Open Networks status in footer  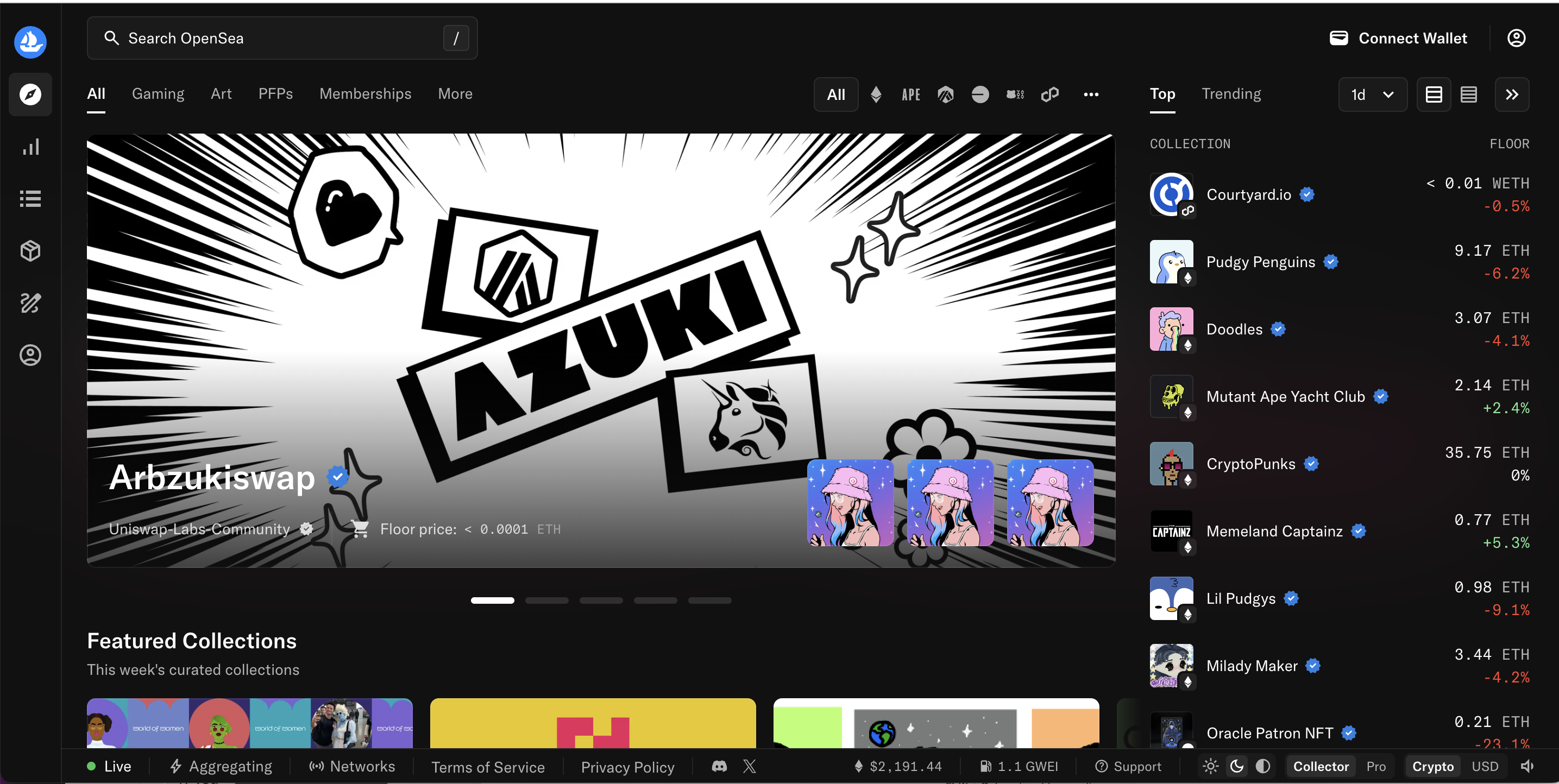point(351,767)
